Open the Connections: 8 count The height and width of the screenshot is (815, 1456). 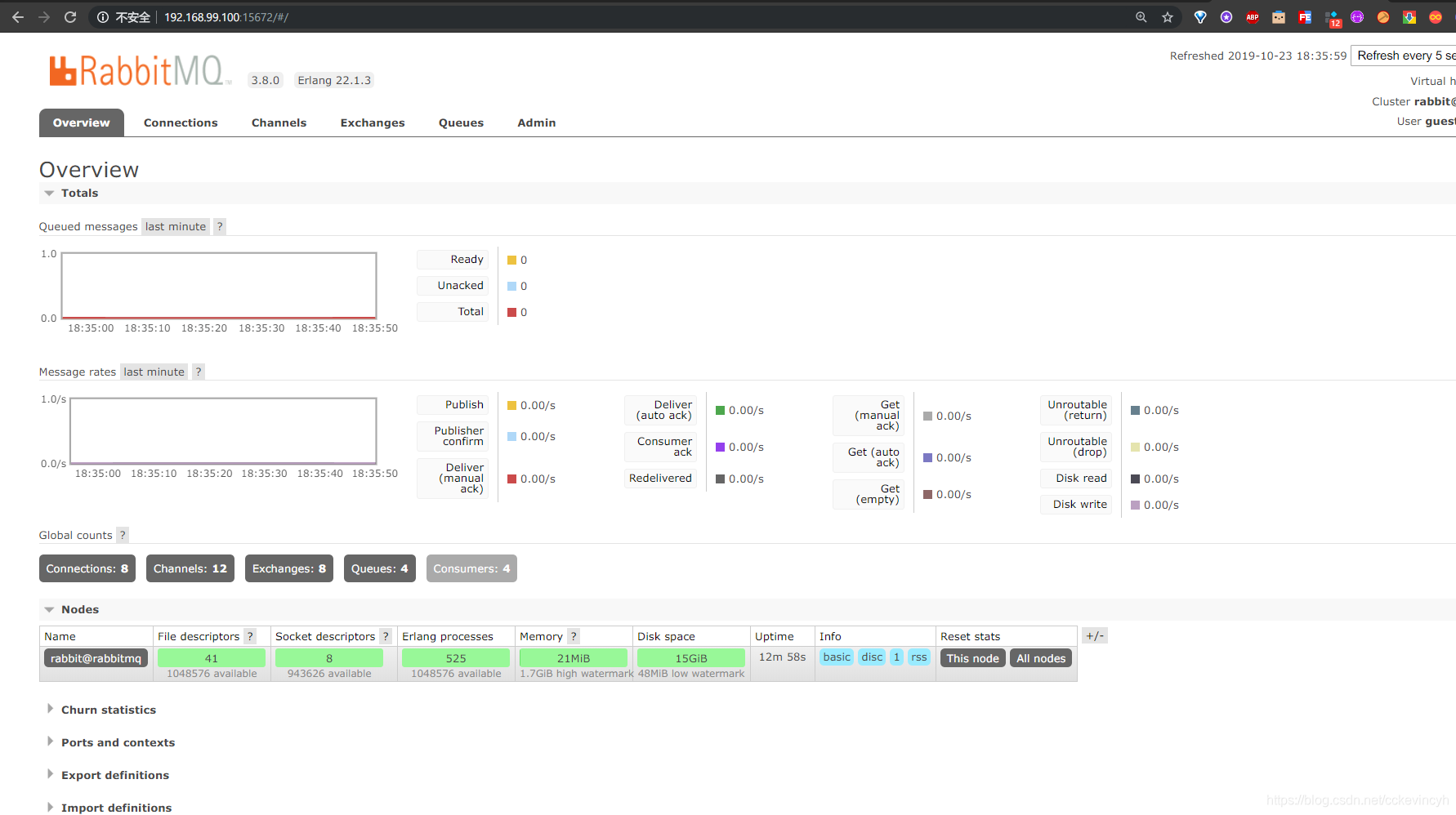point(87,568)
